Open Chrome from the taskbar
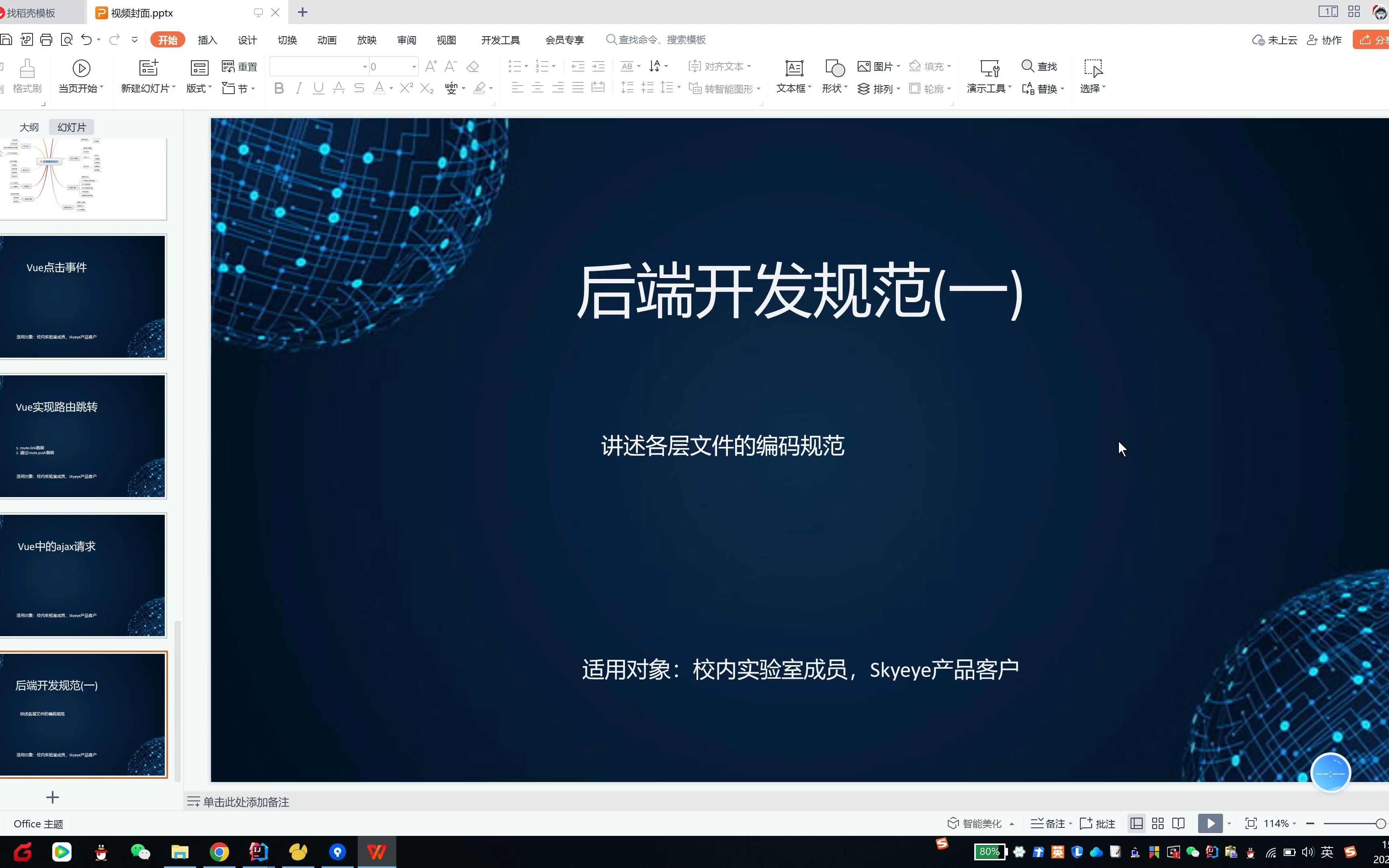This screenshot has width=1389, height=868. [x=219, y=852]
